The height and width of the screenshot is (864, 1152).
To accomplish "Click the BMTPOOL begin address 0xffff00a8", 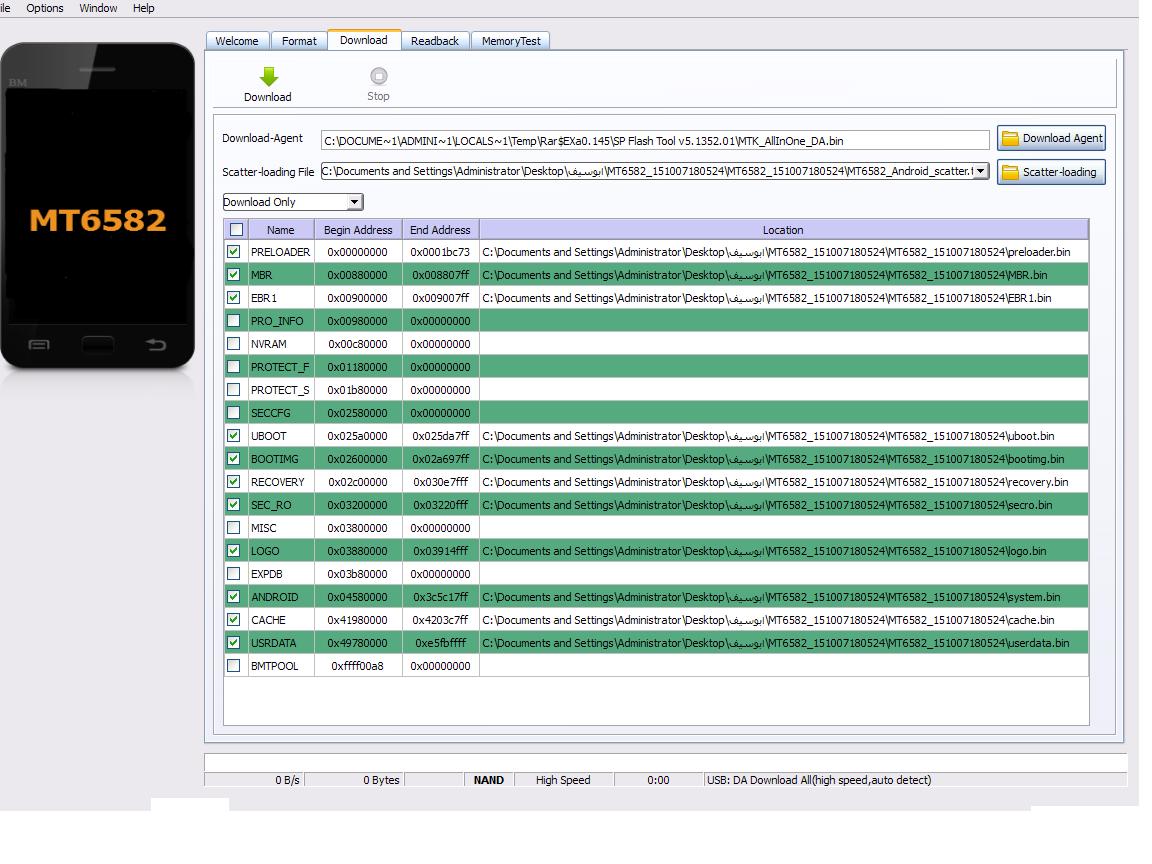I will point(358,666).
